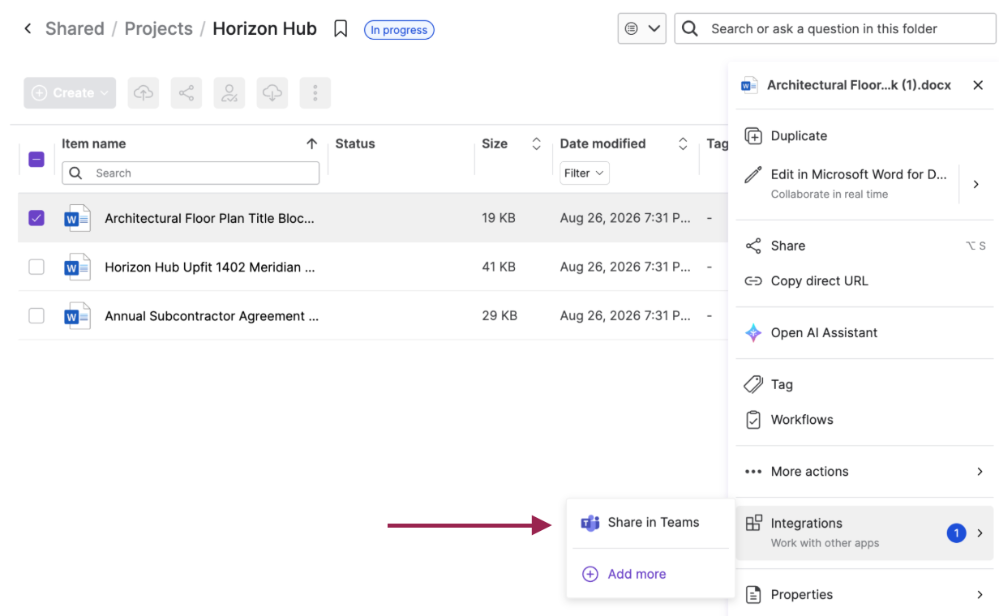
Task: Click the Item name search field
Action: [x=190, y=173]
